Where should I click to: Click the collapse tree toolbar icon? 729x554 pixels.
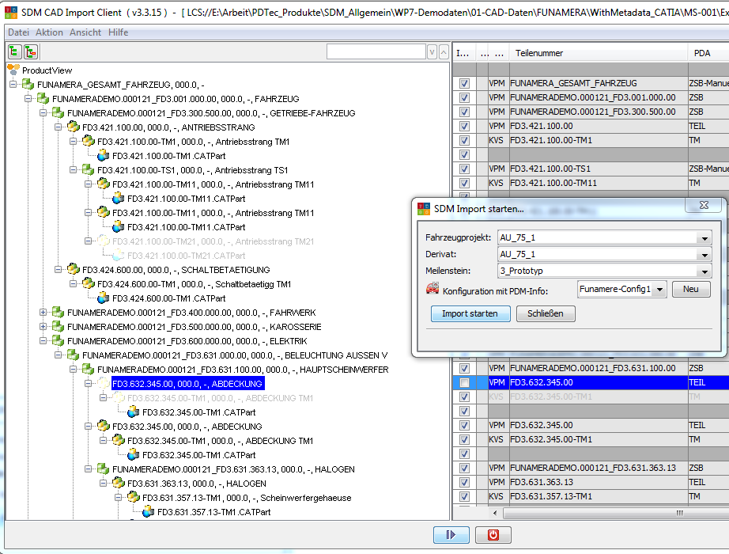point(31,52)
